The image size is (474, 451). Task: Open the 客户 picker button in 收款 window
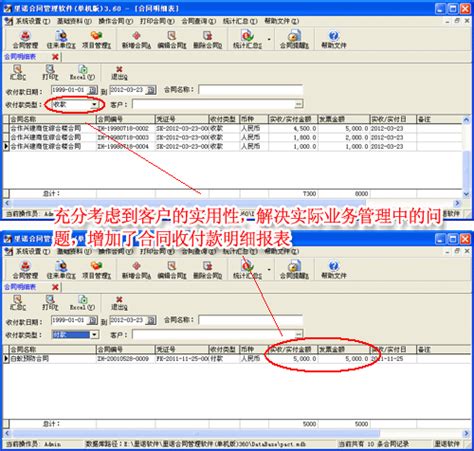pos(299,104)
